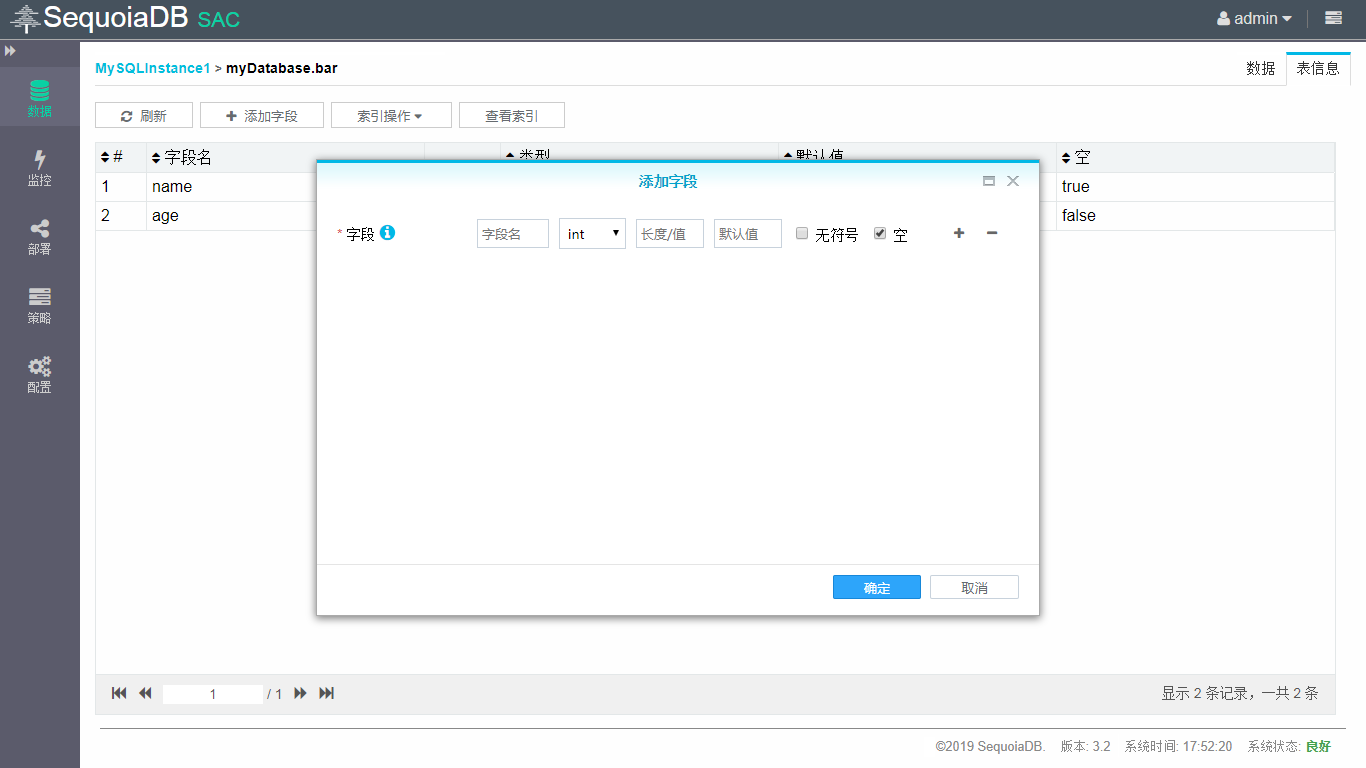The image size is (1366, 768).
Task: Switch to the 数据 tab
Action: pos(1260,69)
